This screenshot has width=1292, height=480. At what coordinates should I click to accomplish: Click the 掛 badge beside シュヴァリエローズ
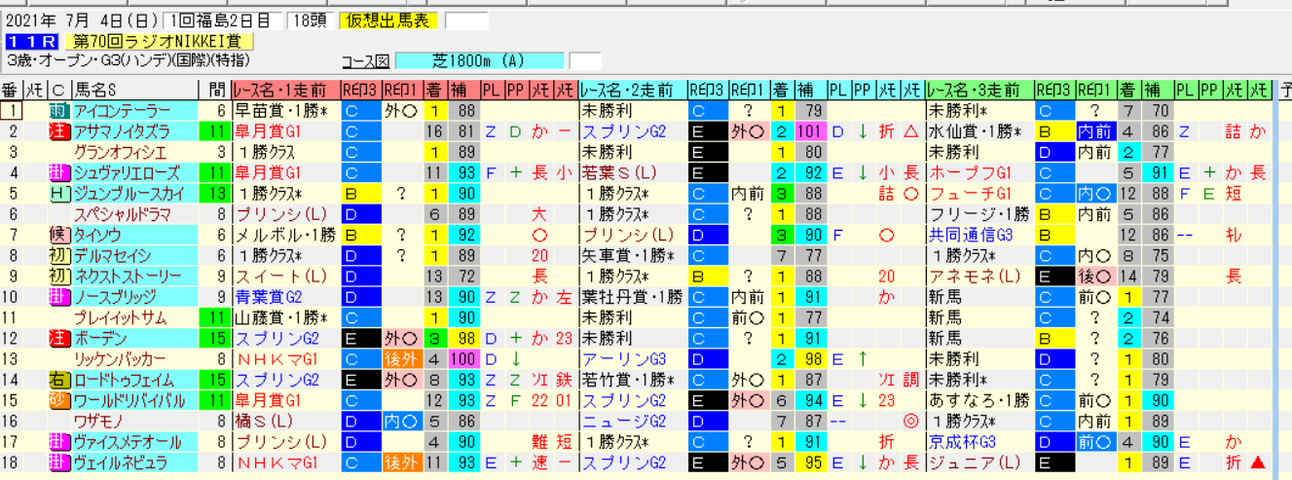[59, 172]
